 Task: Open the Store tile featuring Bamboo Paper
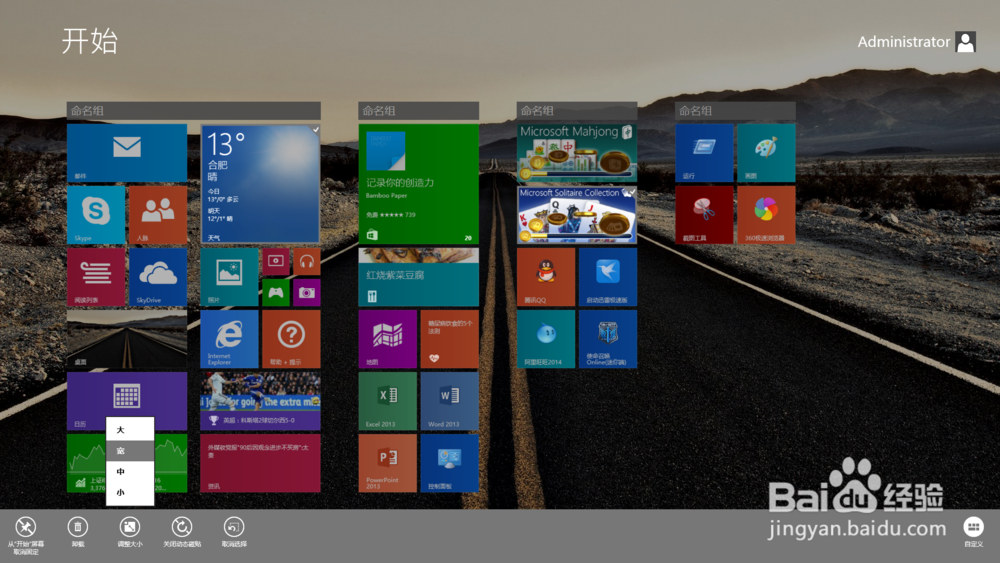[418, 184]
